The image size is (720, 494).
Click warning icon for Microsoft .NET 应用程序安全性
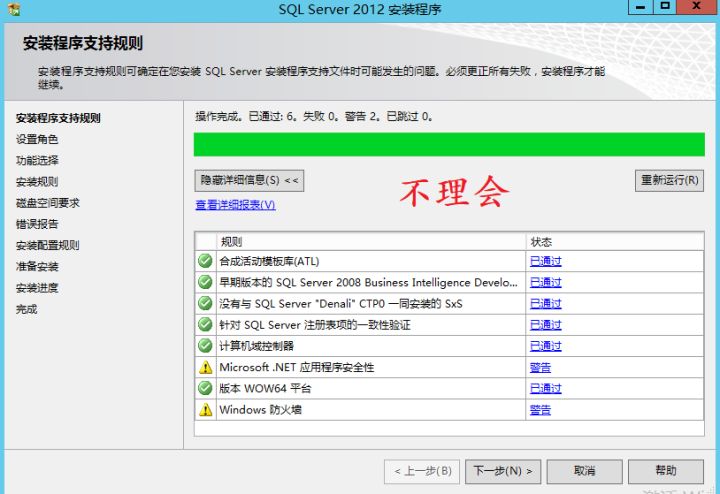tap(205, 367)
